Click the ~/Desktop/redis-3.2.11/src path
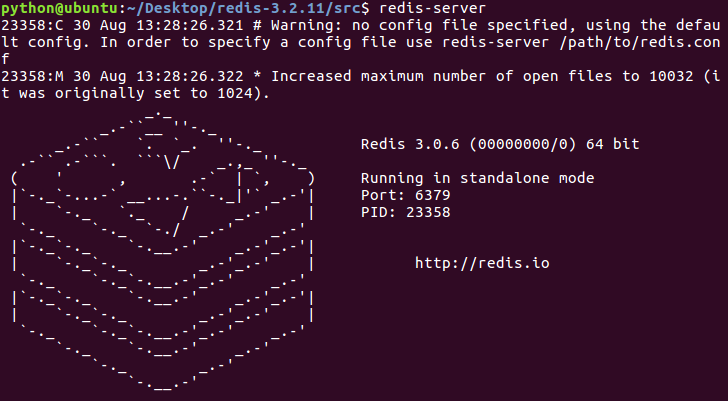 (244, 9)
